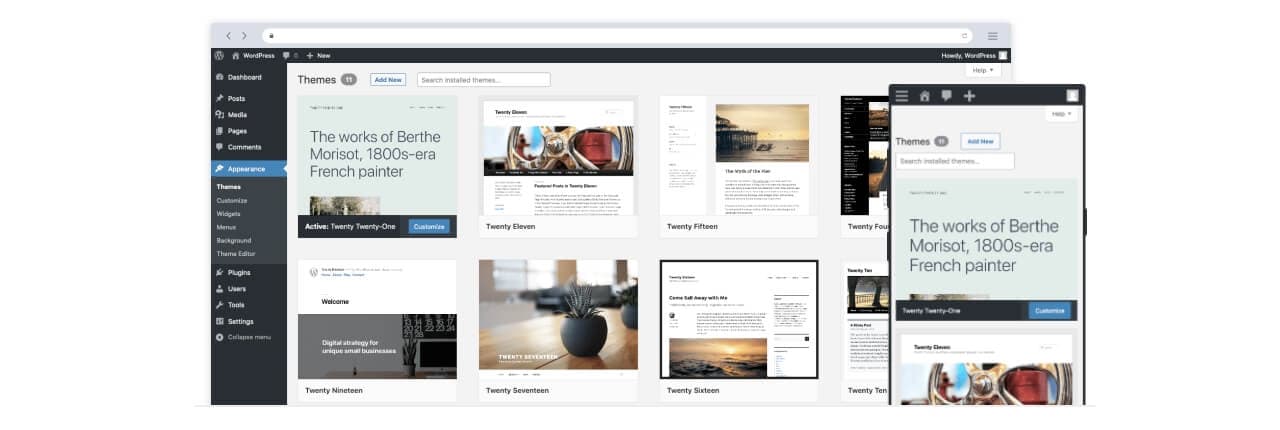Open the hamburger menu in mobile view

[x=902, y=96]
